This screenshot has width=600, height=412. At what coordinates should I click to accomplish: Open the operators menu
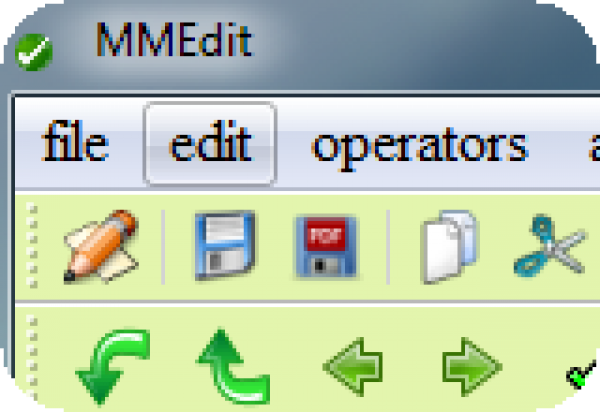coord(420,147)
